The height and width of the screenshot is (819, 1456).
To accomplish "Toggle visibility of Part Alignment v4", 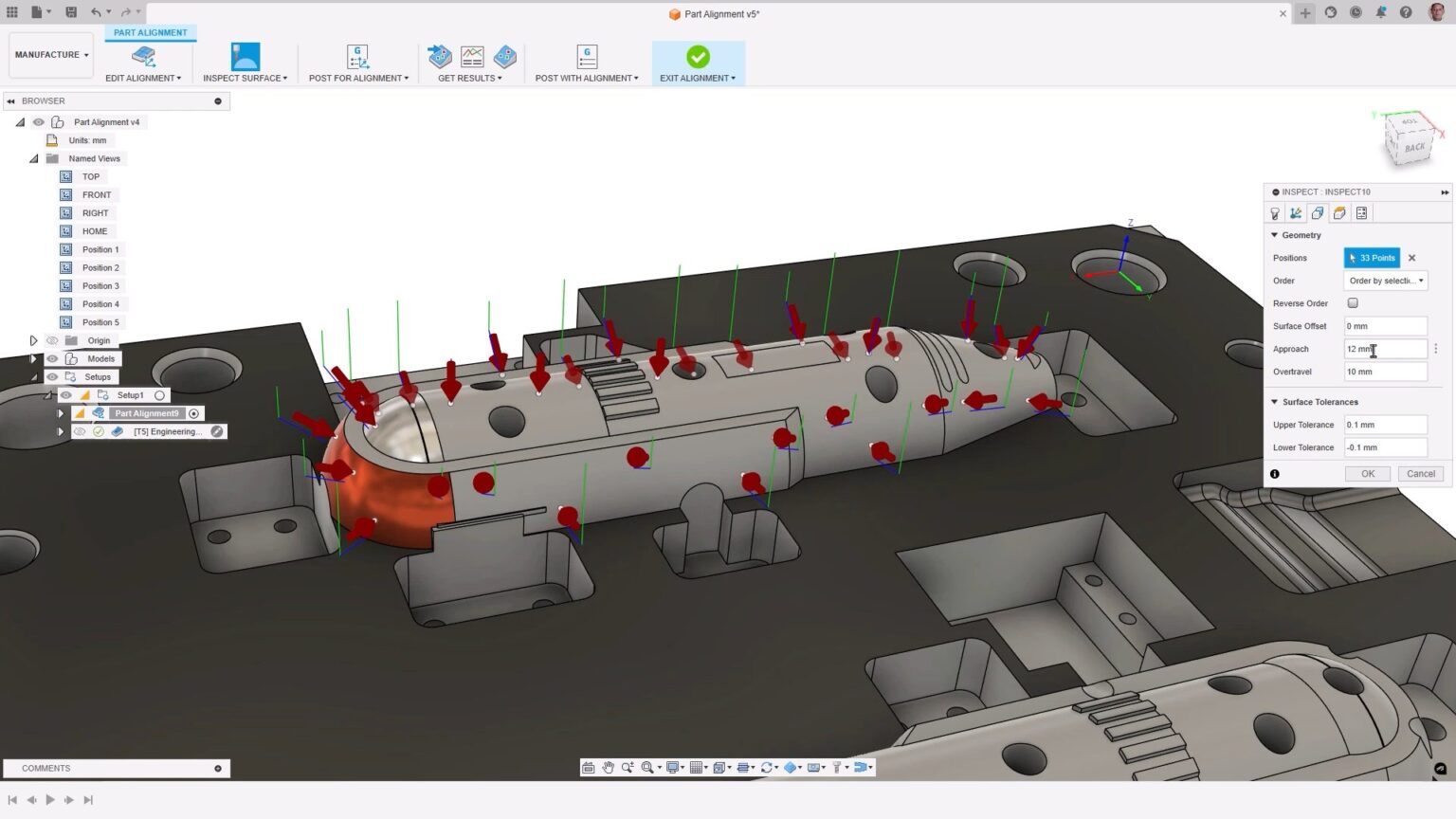I will point(38,121).
